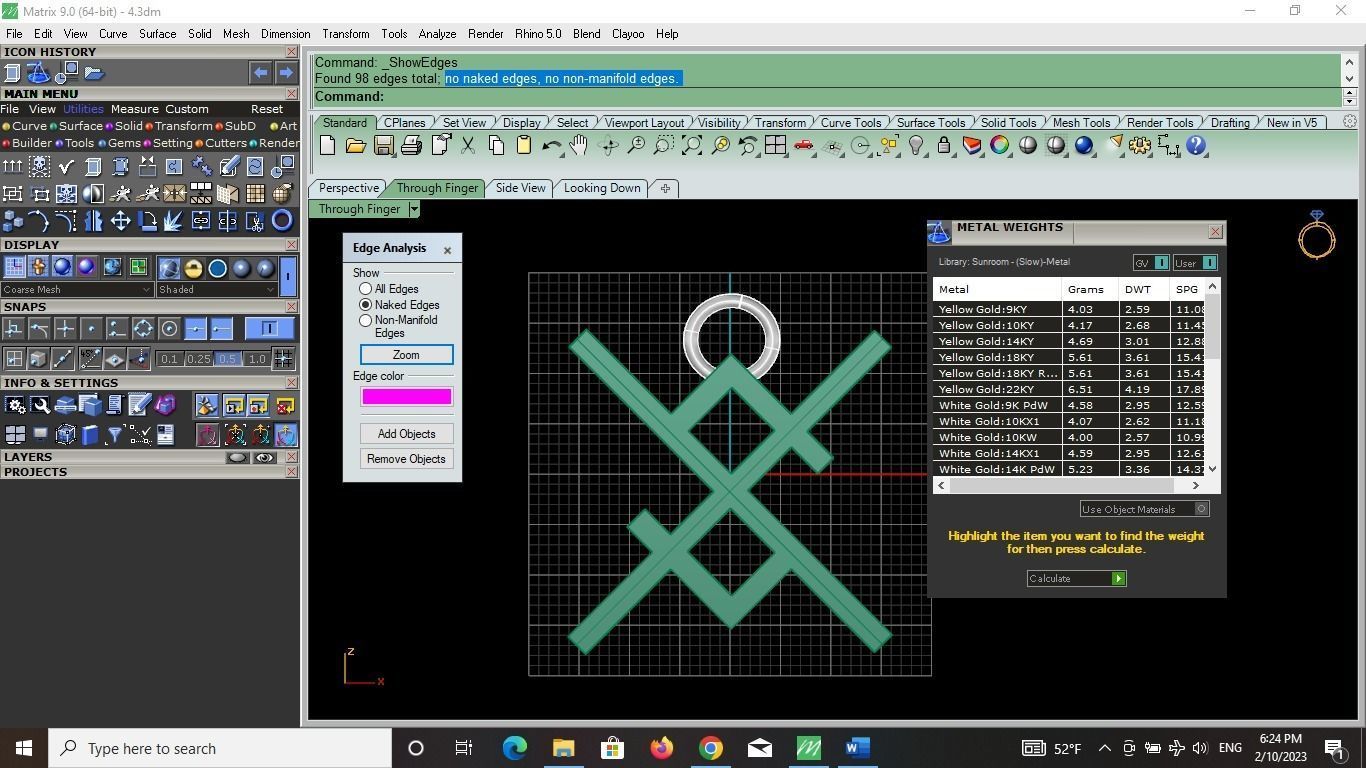Click the Zoom button in Edge Analysis

click(x=406, y=355)
